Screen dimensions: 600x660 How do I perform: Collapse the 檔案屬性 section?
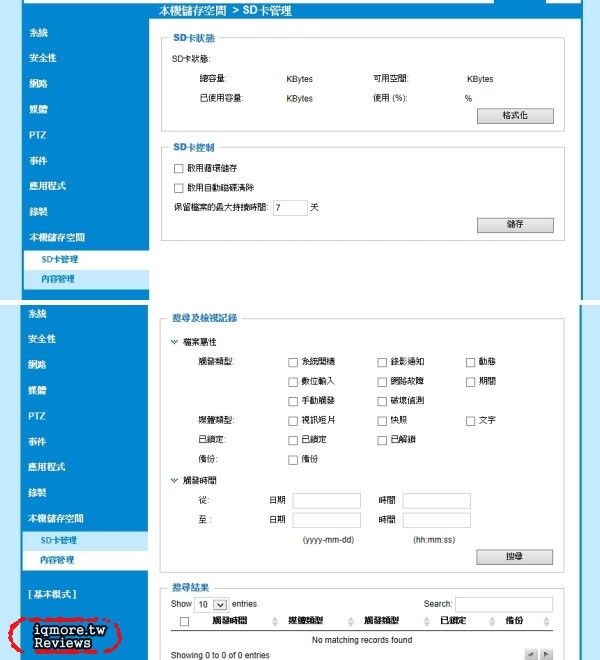tap(174, 342)
